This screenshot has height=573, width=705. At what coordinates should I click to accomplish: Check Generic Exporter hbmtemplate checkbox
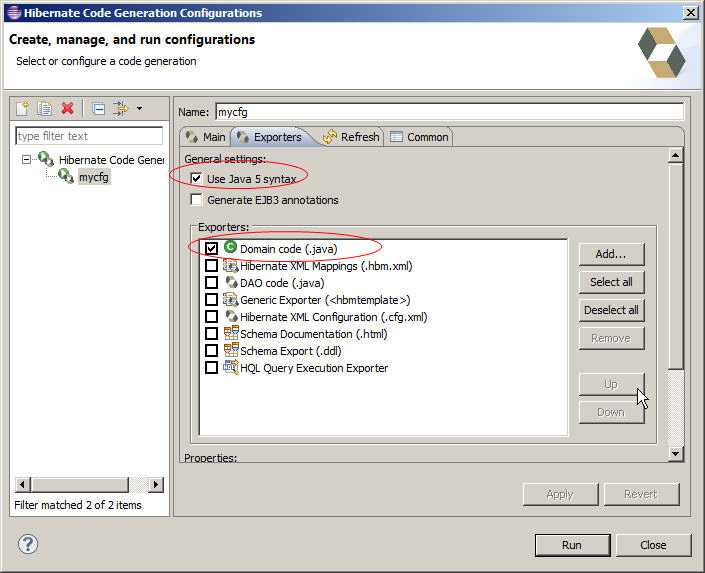click(x=211, y=300)
